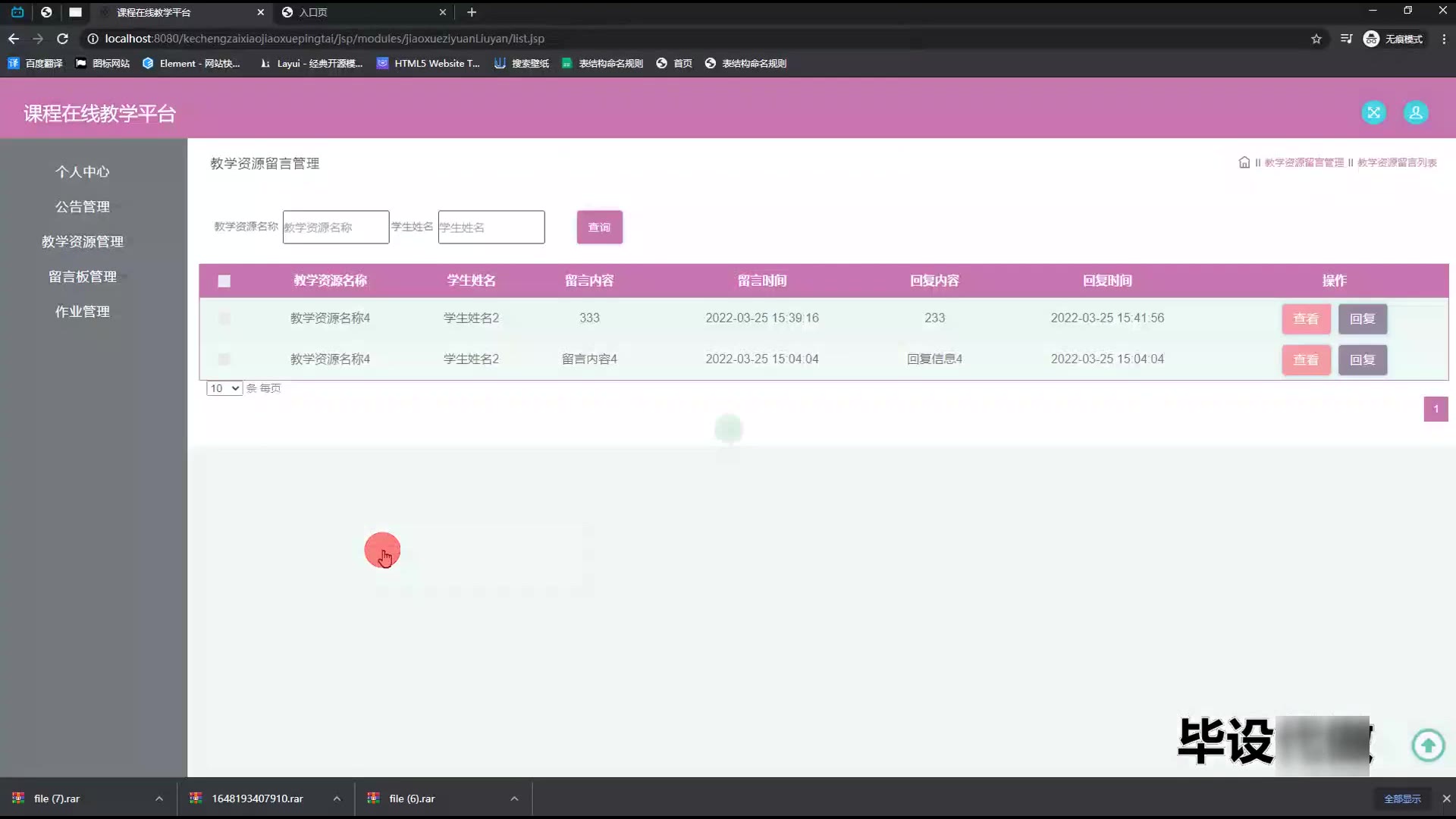1456x819 pixels.
Task: Click the 课程在线教学平台 site title
Action: [x=100, y=114]
